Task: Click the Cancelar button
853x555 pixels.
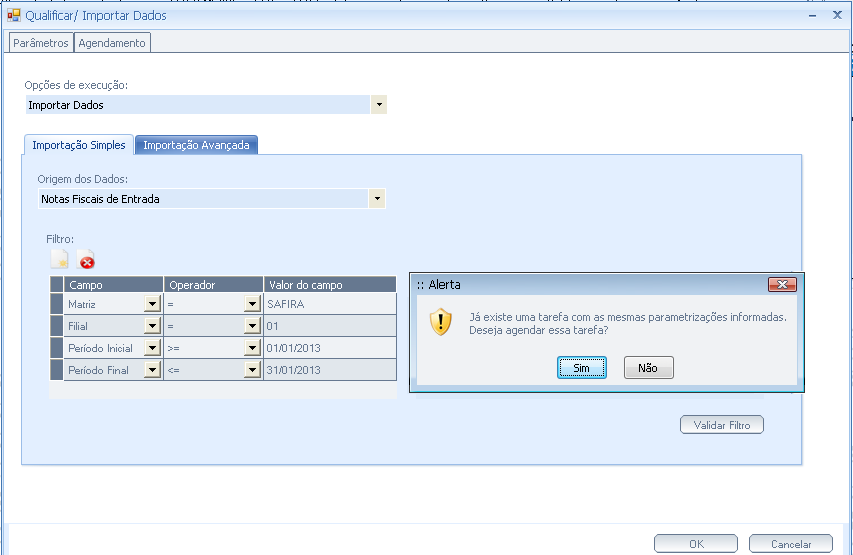Action: tap(791, 544)
